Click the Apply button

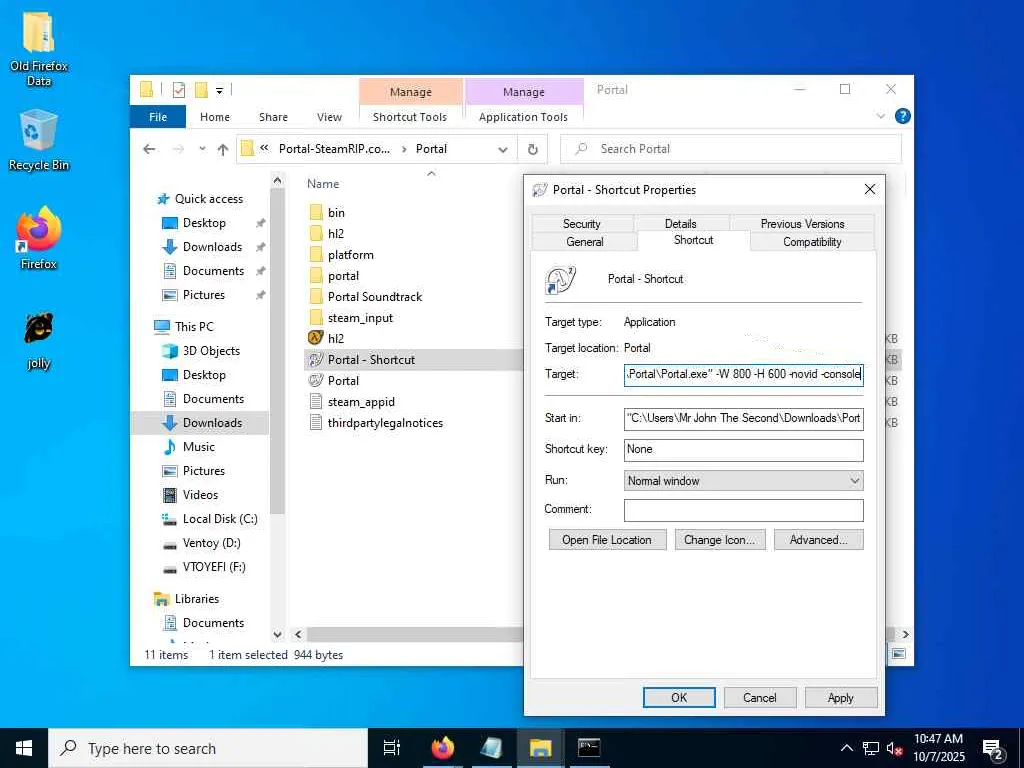click(840, 697)
